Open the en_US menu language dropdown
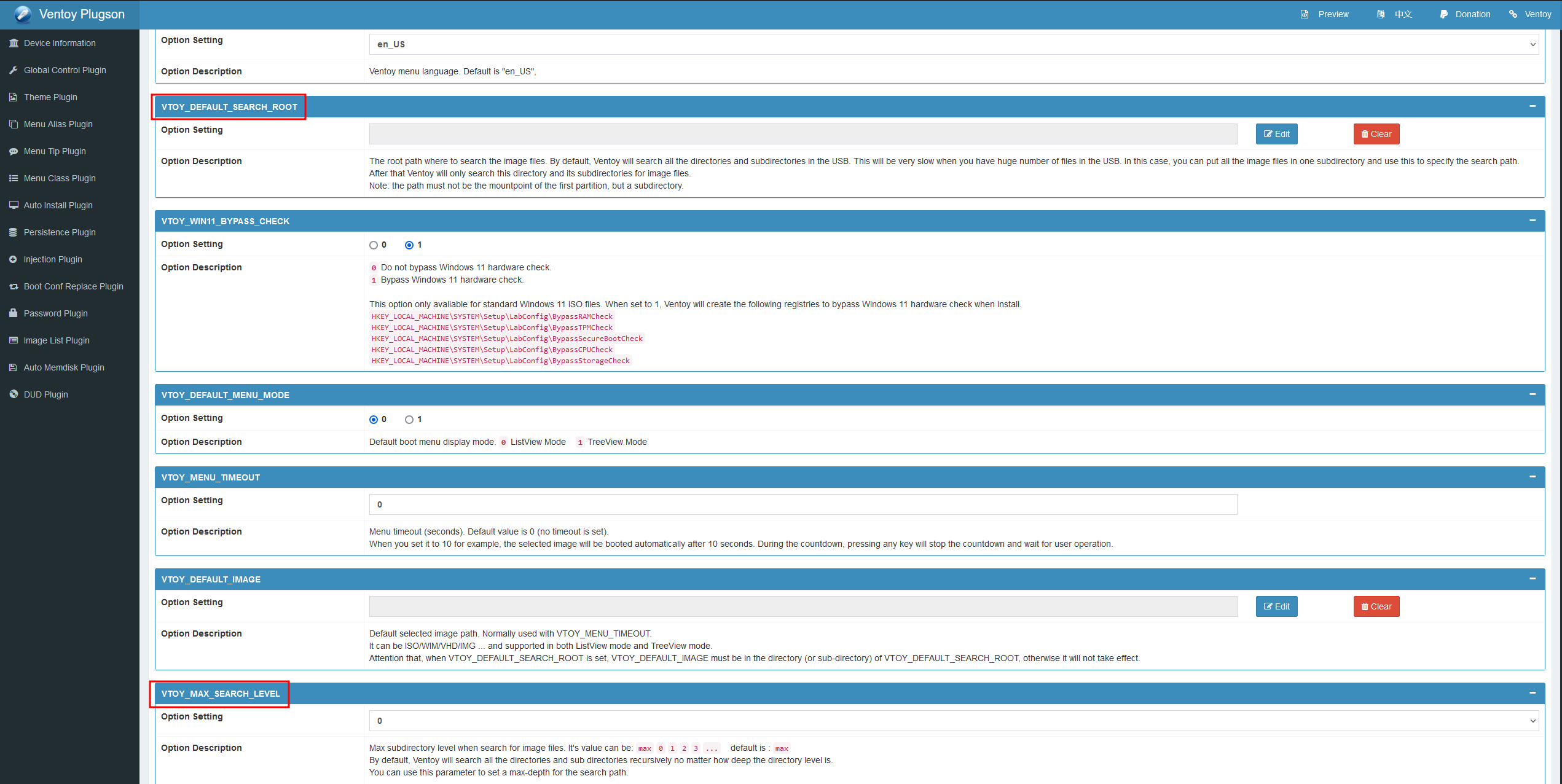This screenshot has height=784, width=1562. pyautogui.click(x=953, y=44)
